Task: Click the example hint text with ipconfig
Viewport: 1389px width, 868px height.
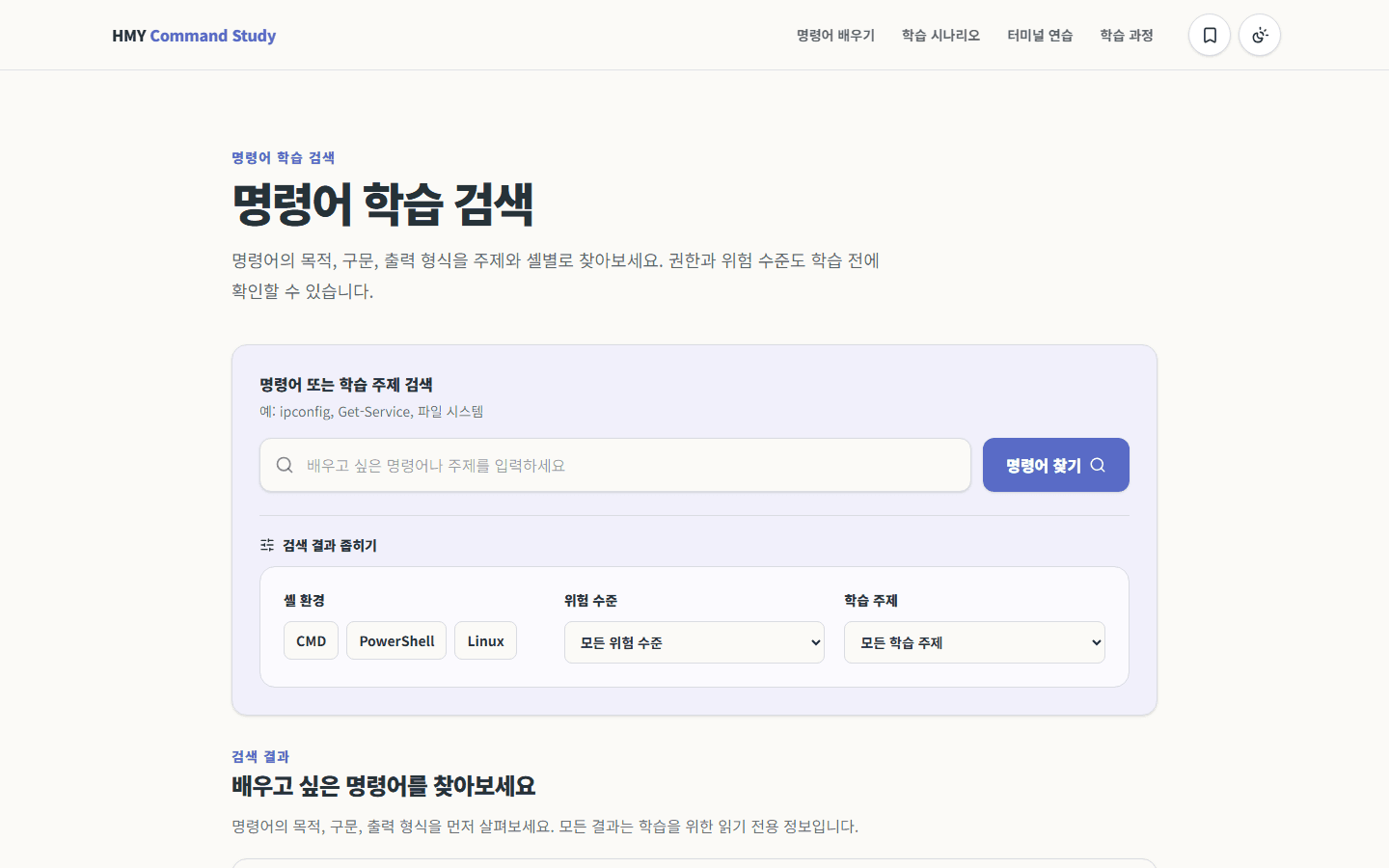Action: pos(371,411)
